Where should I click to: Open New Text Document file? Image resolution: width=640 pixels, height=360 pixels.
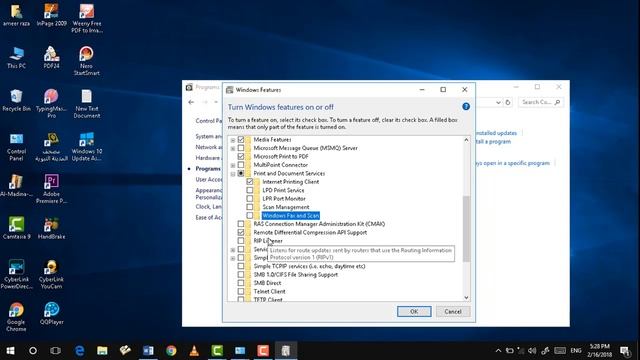click(x=87, y=104)
